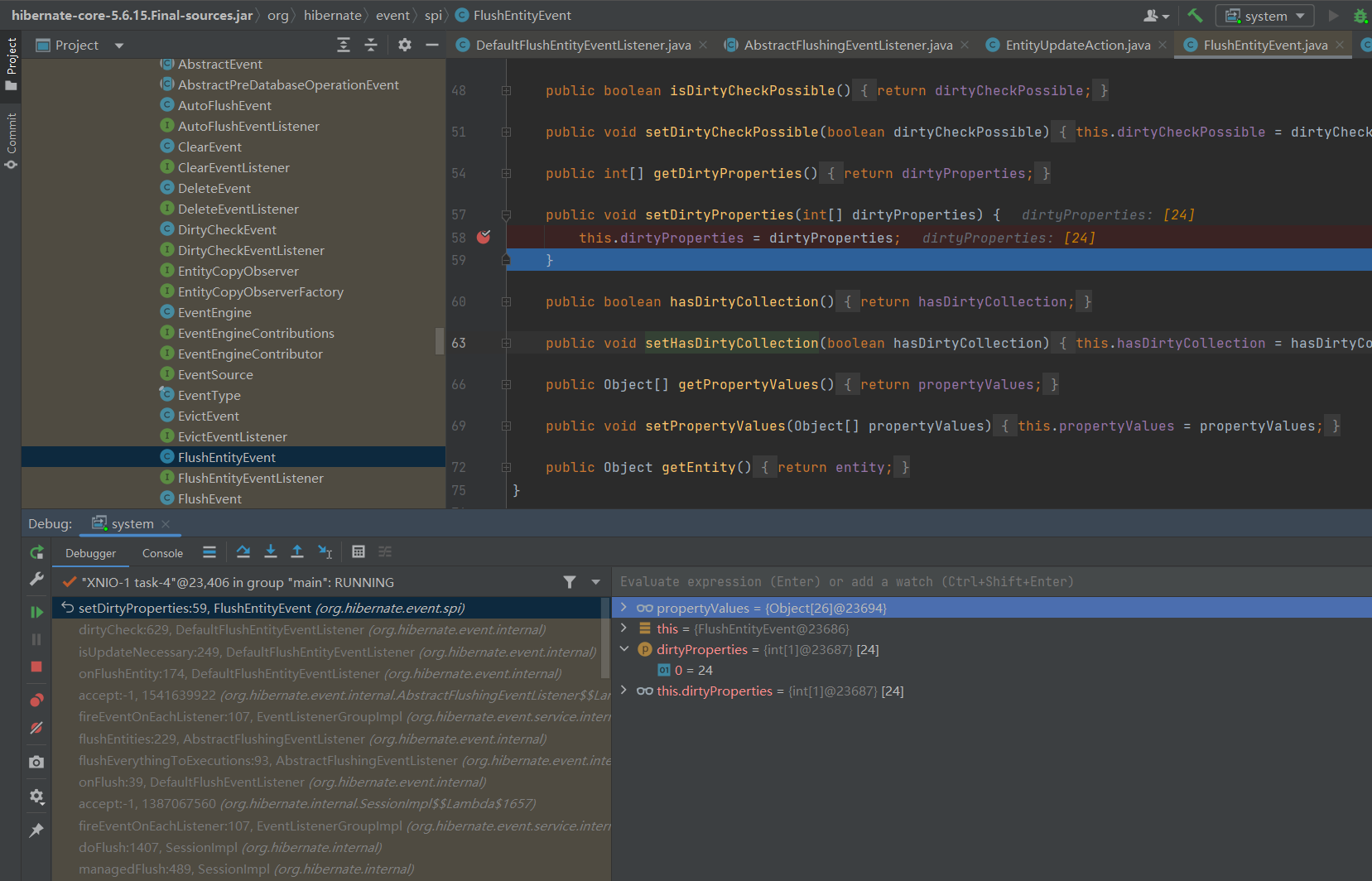Click the Build project hammer icon
This screenshot has width=1372, height=881.
(1195, 16)
